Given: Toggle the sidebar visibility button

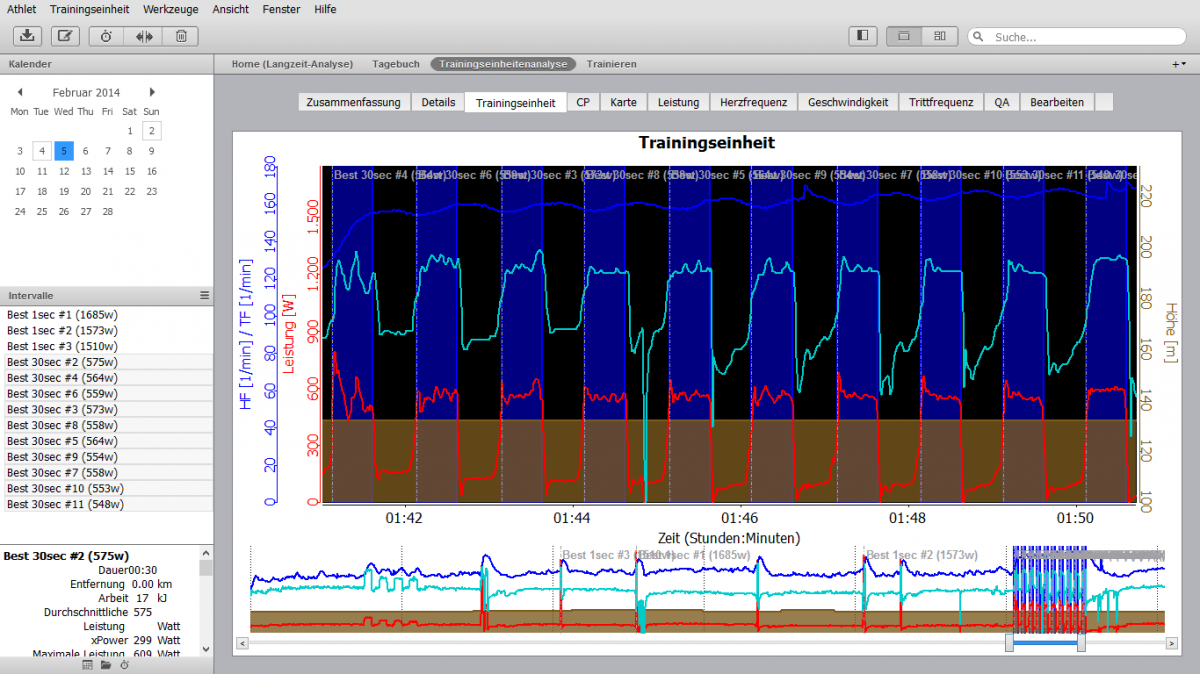Looking at the screenshot, I should click(x=861, y=36).
